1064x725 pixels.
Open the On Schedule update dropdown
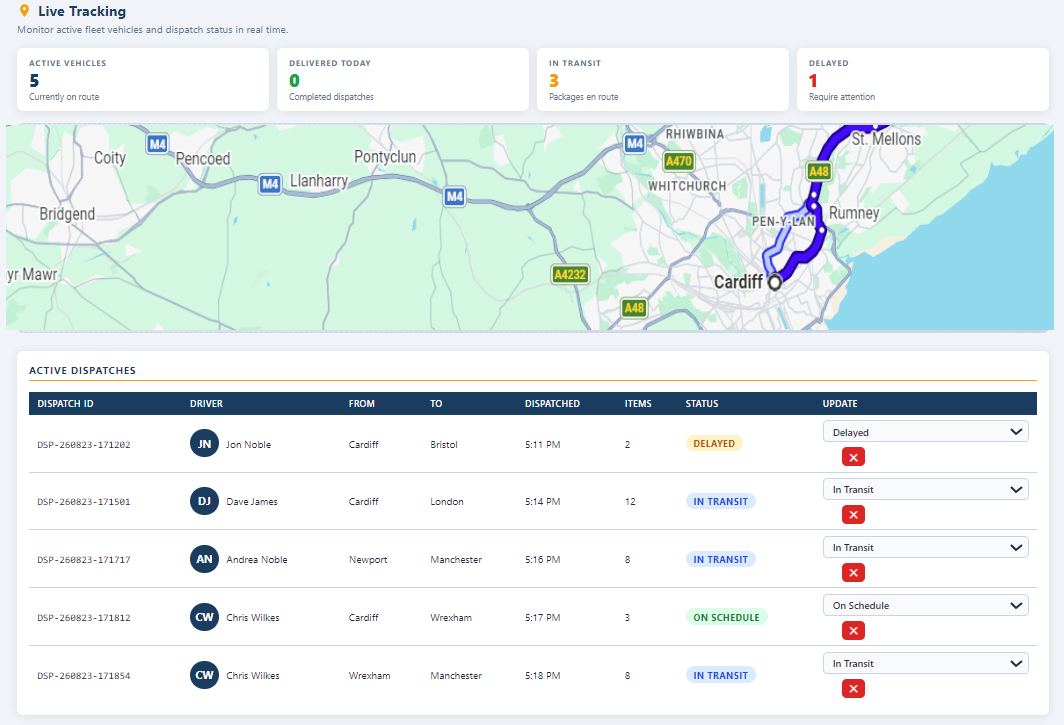pyautogui.click(x=926, y=606)
